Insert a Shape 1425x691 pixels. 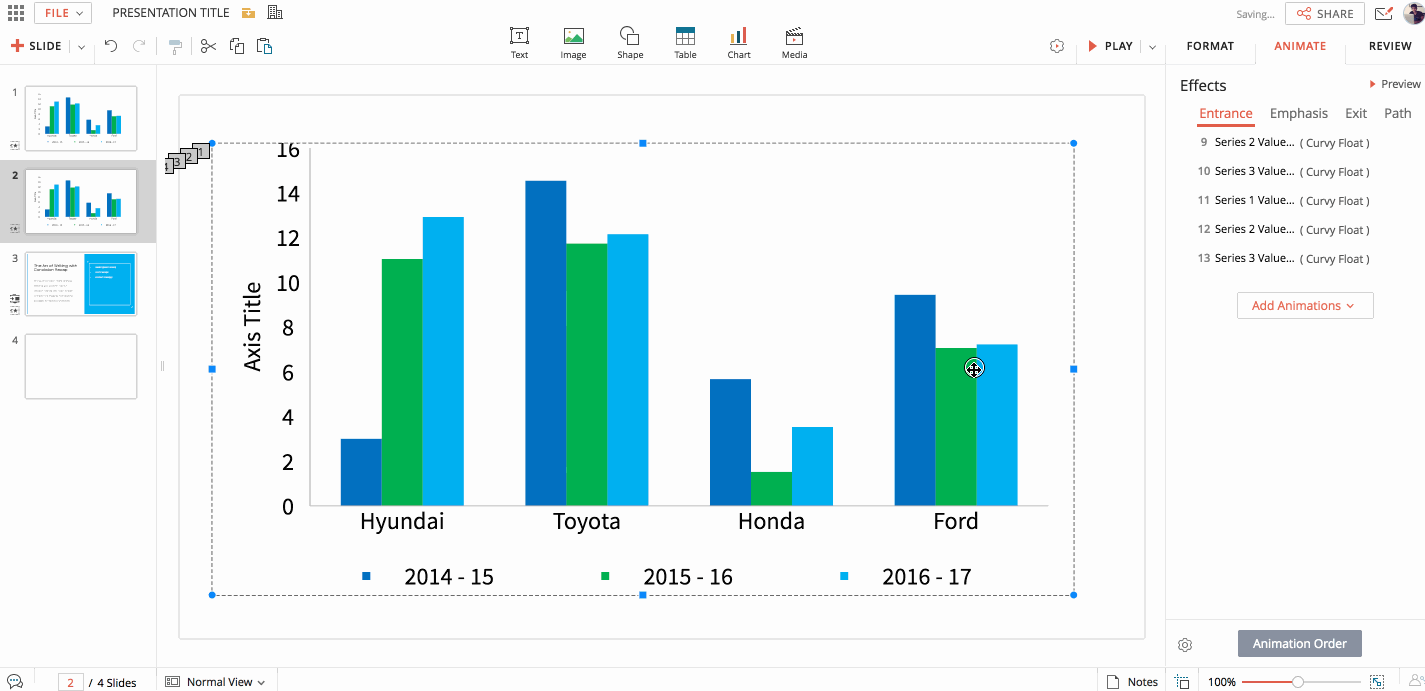click(630, 43)
